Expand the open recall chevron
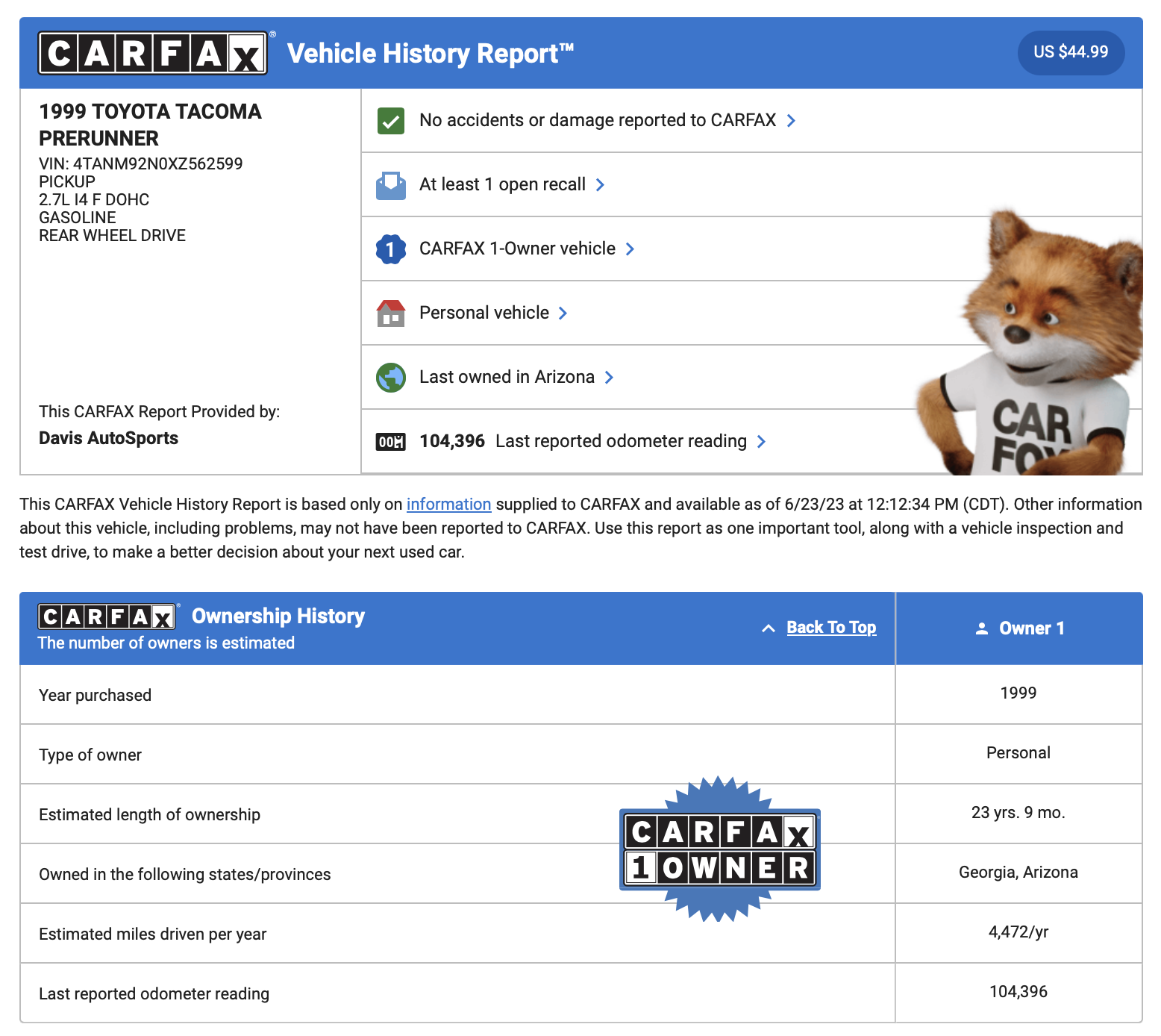1161x1036 pixels. 600,184
